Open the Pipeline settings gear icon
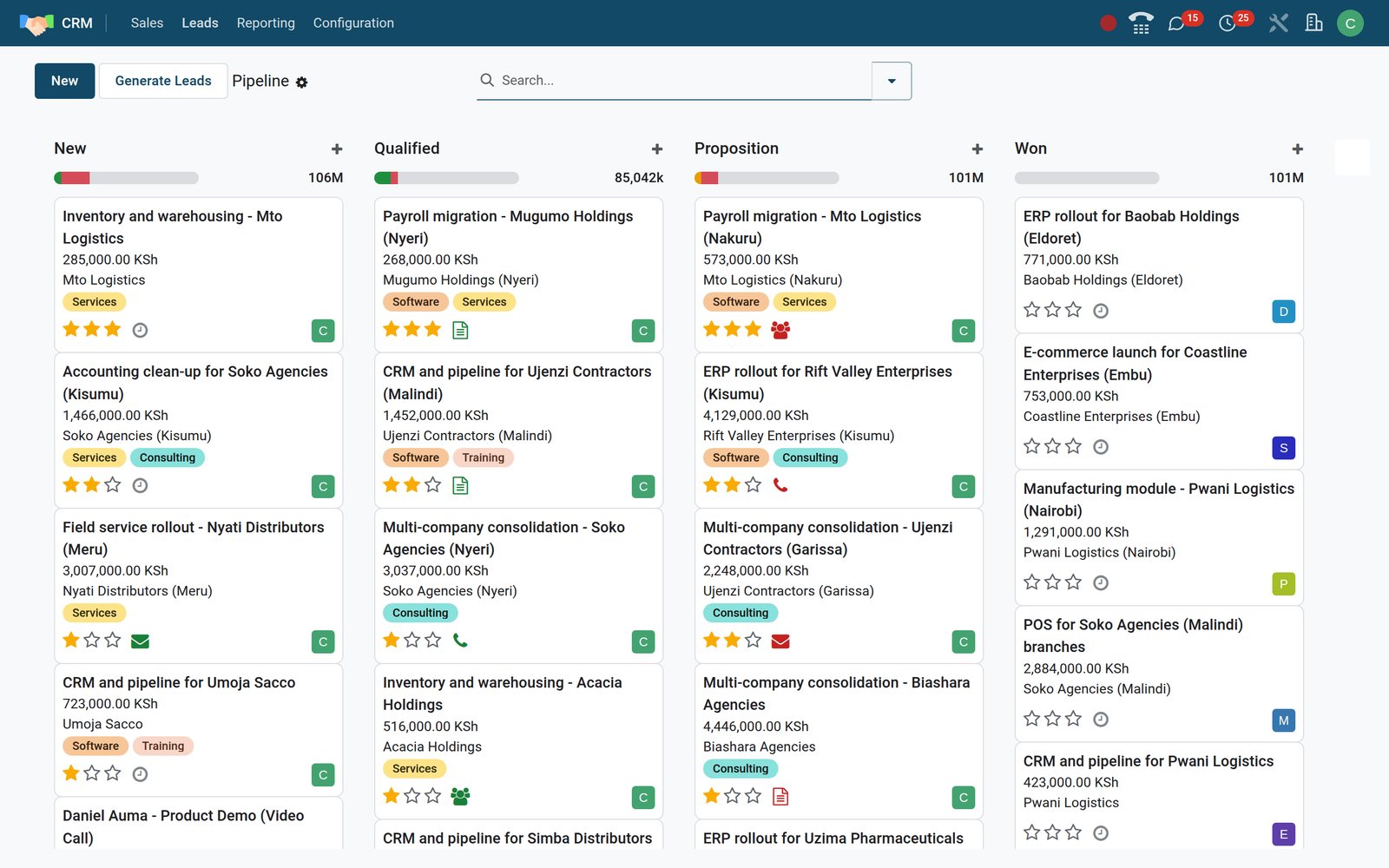 301,82
